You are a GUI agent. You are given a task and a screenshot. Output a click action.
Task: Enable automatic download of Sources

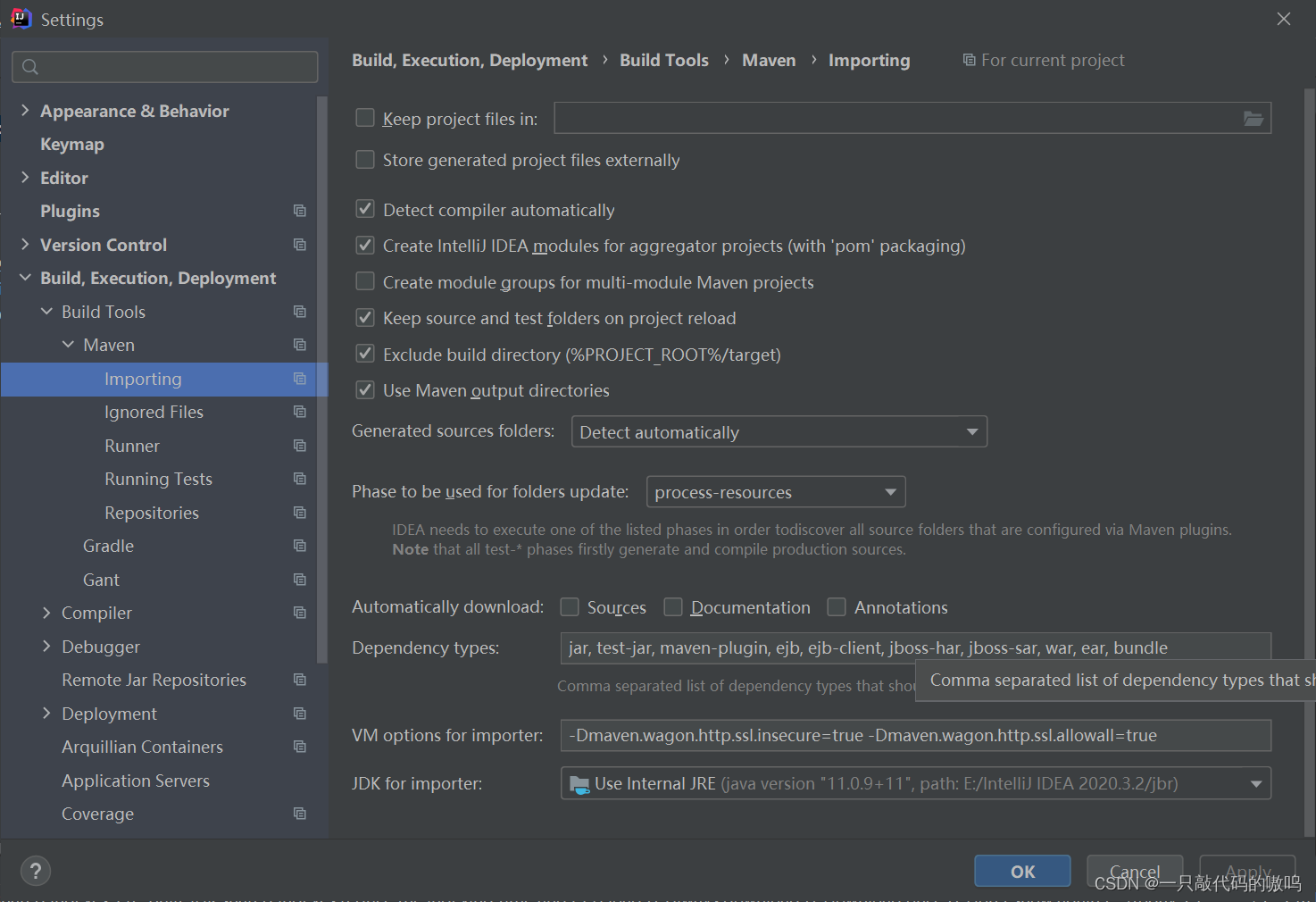point(570,607)
